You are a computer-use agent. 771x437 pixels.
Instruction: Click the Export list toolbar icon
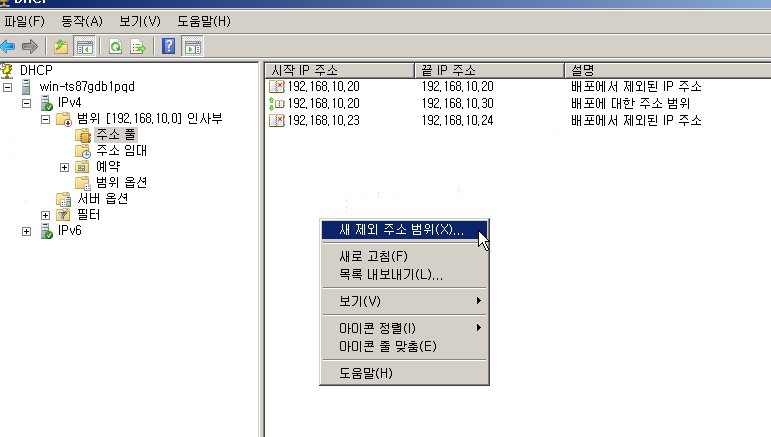(x=138, y=47)
